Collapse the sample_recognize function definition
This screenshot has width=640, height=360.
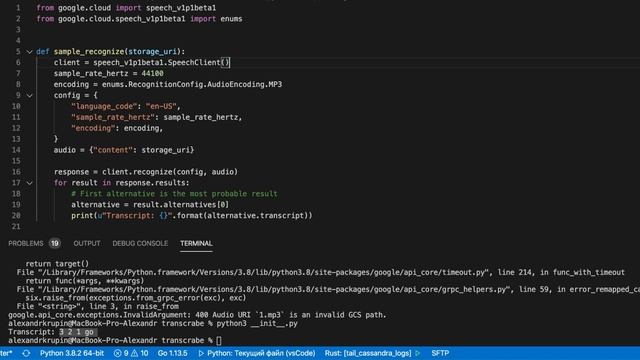tap(29, 52)
